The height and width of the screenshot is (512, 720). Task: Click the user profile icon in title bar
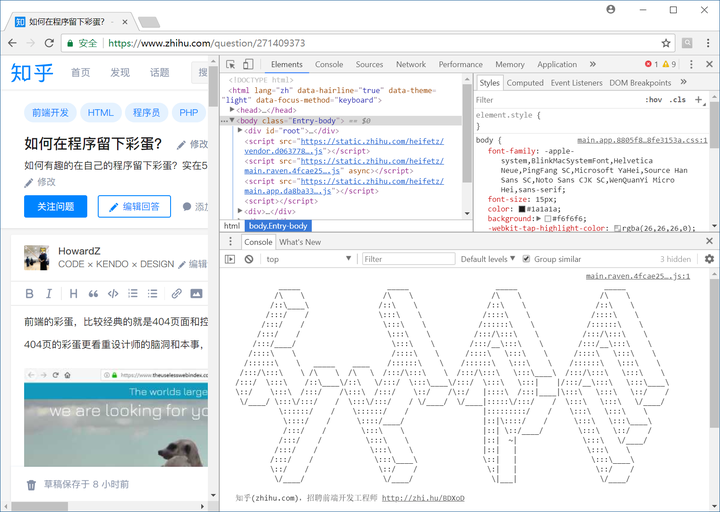coord(611,9)
